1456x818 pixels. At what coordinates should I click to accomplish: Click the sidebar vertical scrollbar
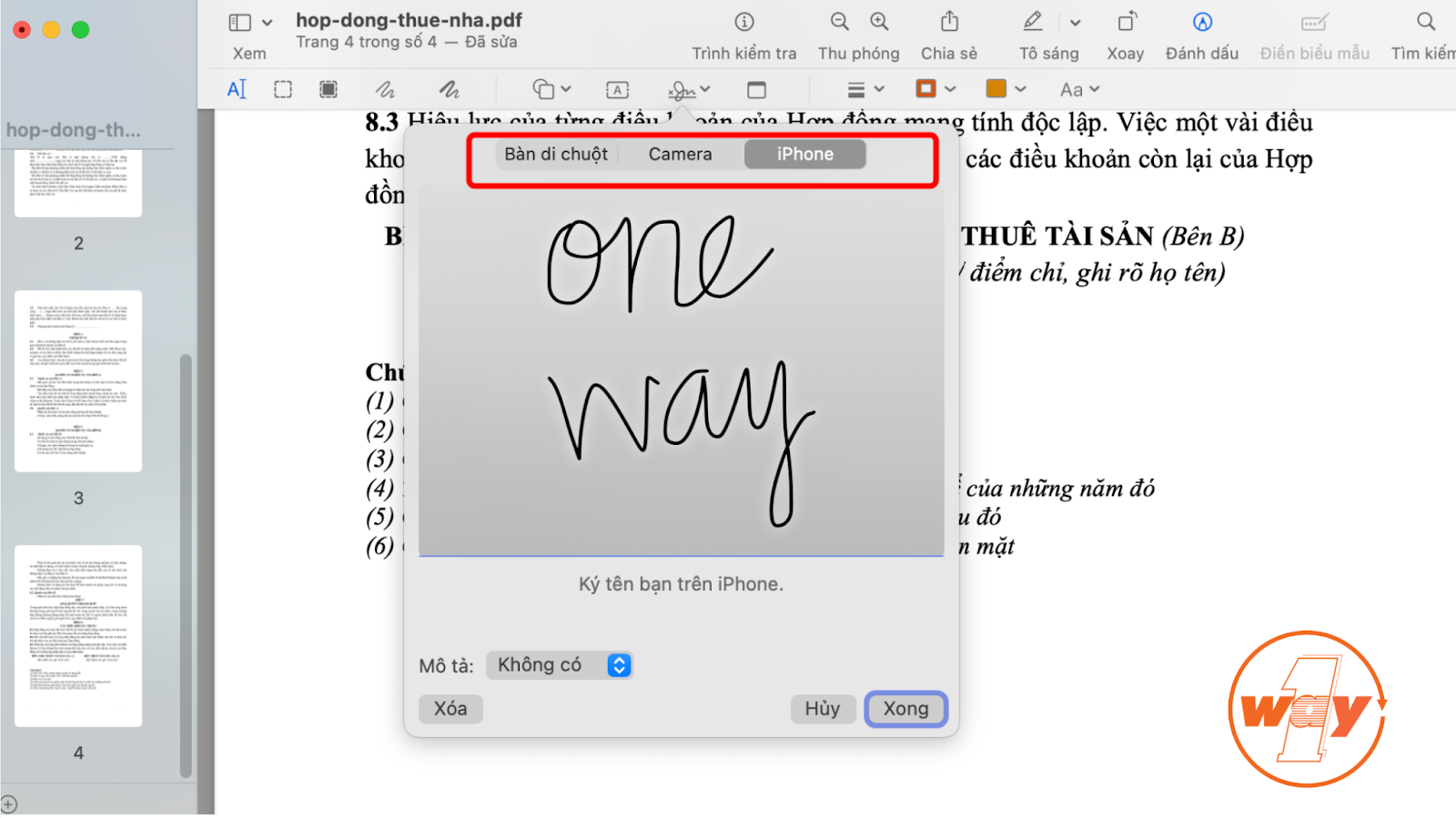coord(186,564)
